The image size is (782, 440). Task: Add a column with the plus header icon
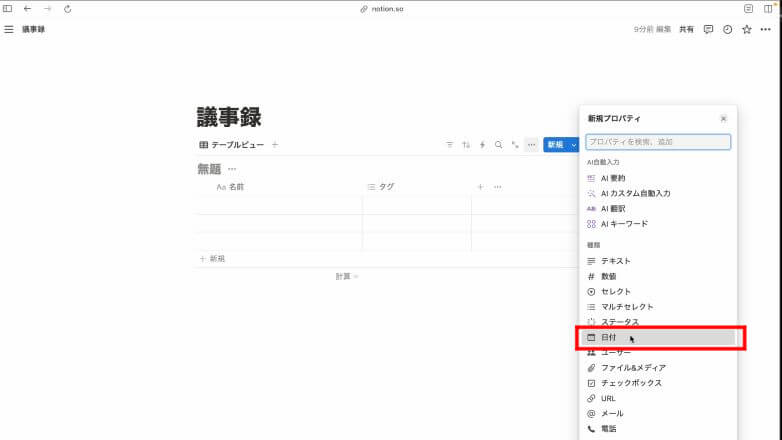coord(480,187)
